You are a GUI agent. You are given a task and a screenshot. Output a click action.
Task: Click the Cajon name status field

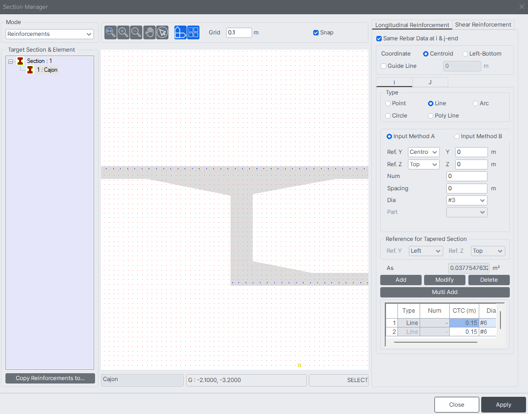(x=142, y=380)
